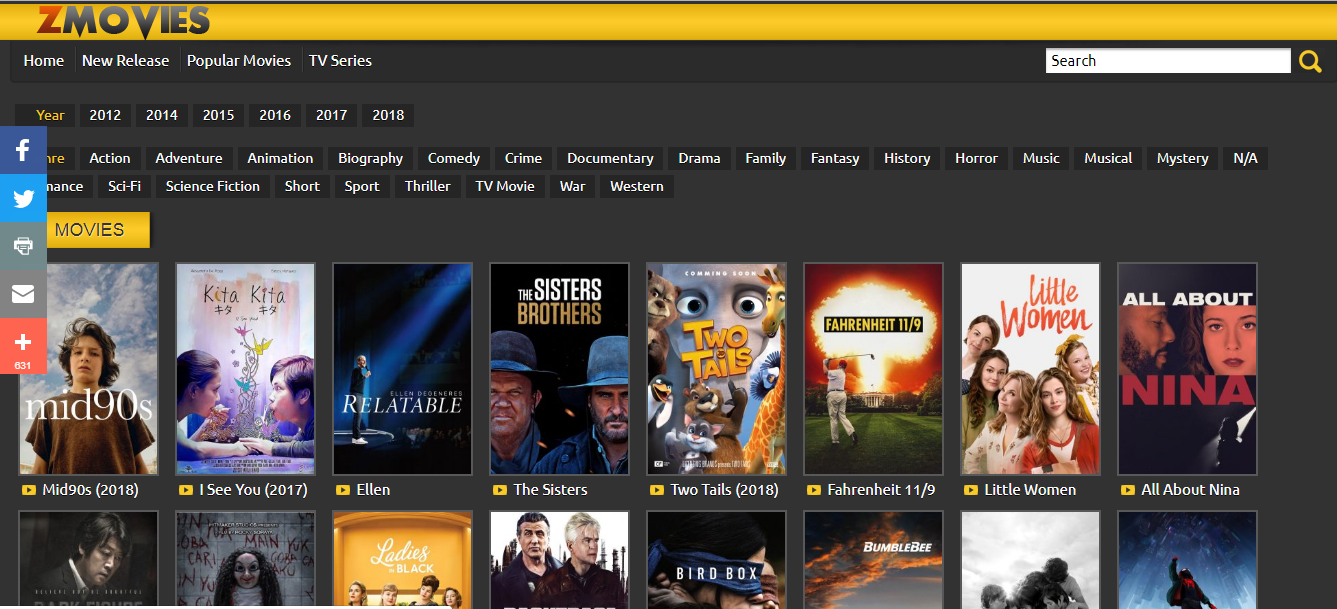
Task: Open the Western genre
Action: click(637, 186)
